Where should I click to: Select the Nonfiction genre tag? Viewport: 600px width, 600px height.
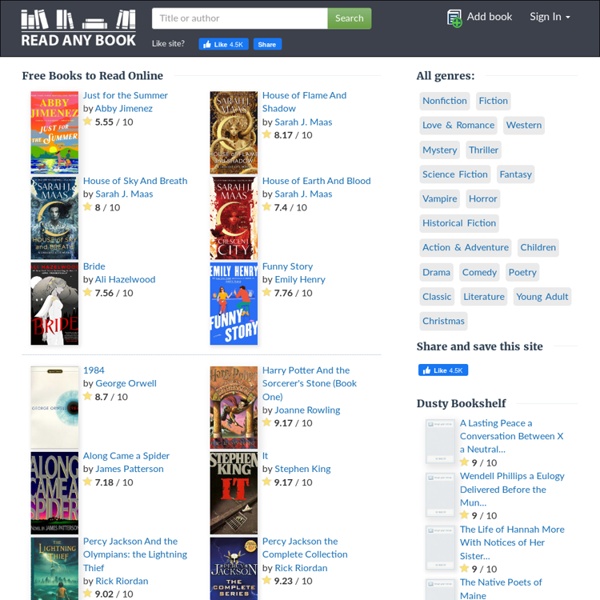point(444,101)
